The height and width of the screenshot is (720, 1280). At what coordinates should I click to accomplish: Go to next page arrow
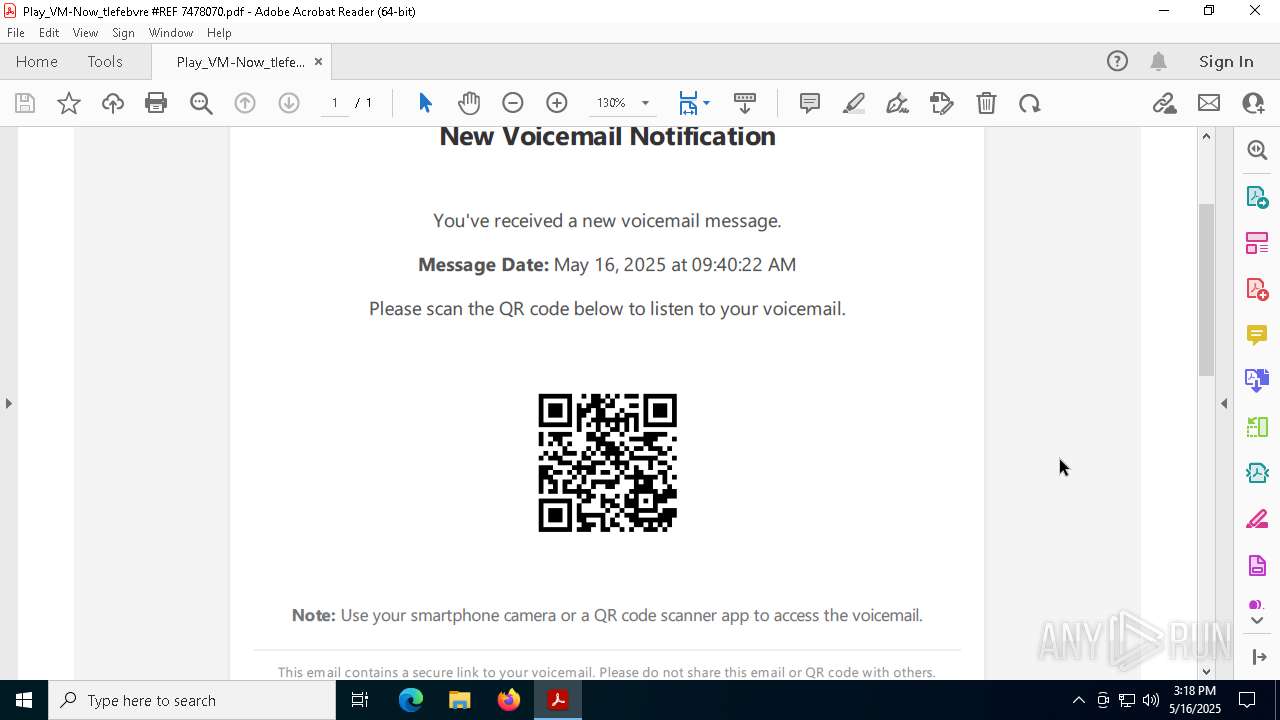point(289,103)
